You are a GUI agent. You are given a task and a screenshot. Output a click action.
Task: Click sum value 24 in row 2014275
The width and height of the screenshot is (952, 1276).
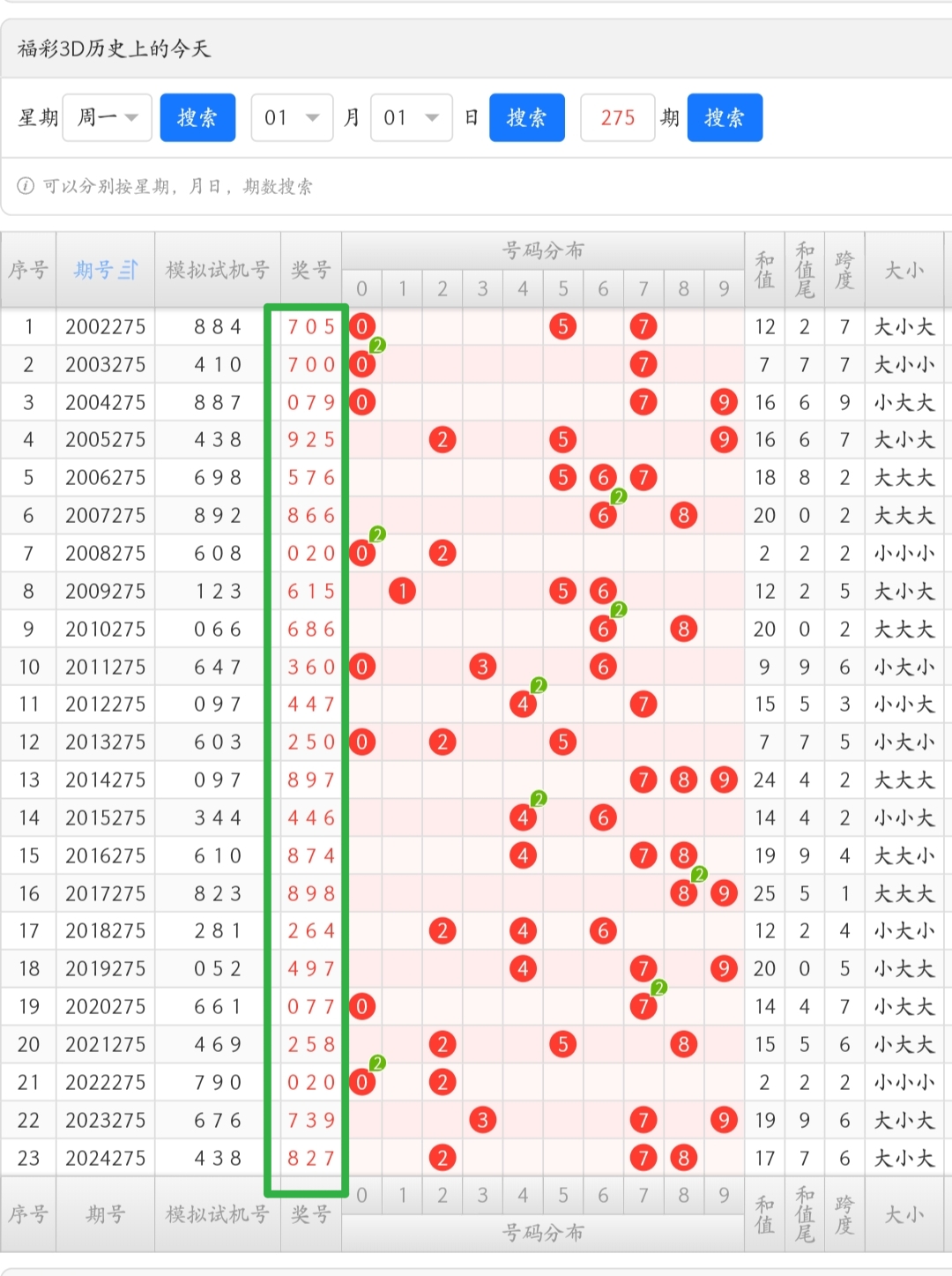point(764,780)
